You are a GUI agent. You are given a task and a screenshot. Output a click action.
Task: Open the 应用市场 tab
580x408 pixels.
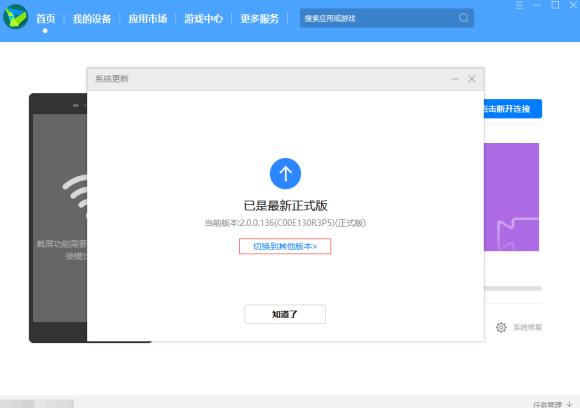tap(148, 18)
